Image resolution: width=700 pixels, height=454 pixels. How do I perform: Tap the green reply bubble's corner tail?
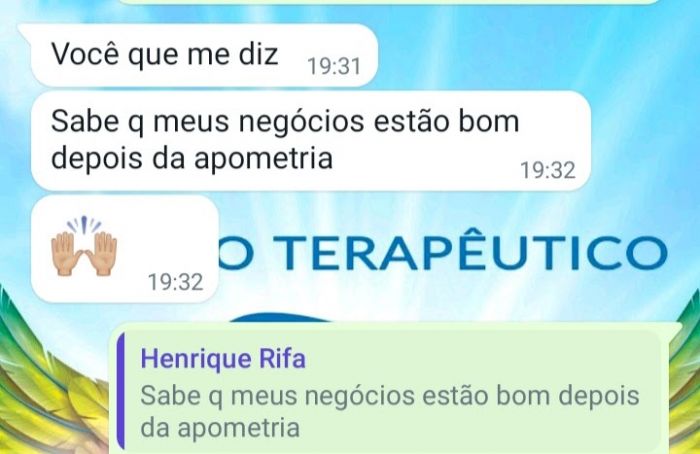point(674,328)
